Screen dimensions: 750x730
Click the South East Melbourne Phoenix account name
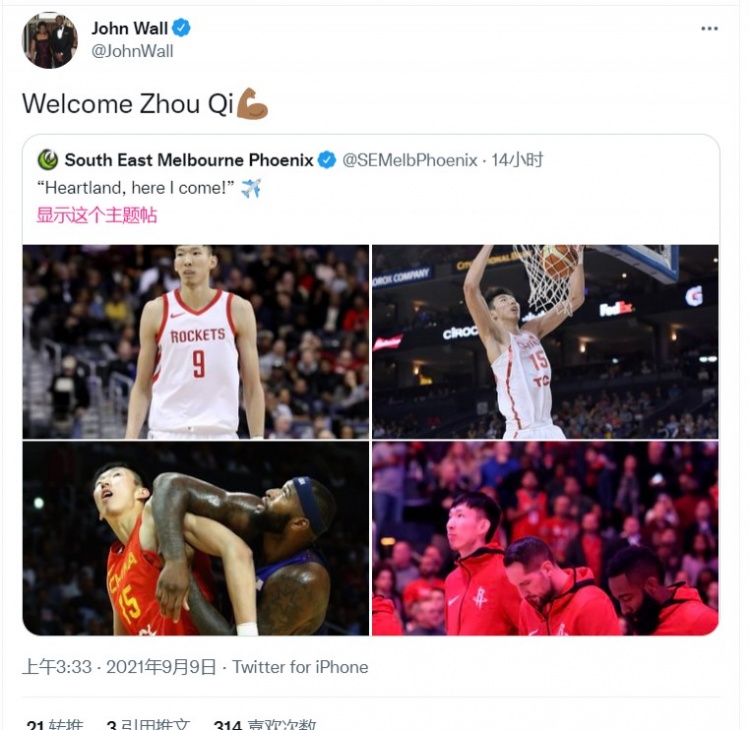[x=189, y=160]
